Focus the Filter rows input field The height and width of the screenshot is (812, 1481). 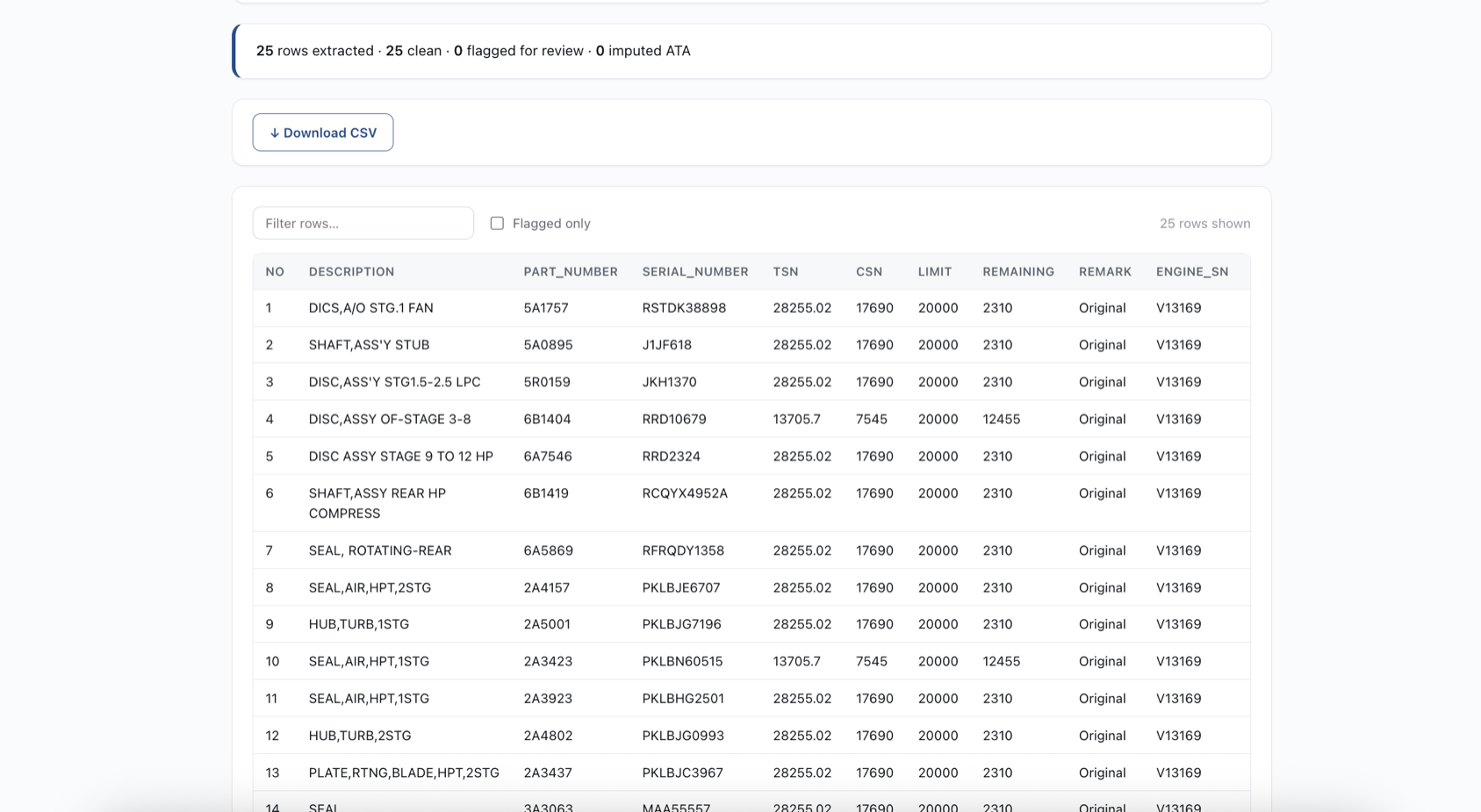(x=363, y=223)
